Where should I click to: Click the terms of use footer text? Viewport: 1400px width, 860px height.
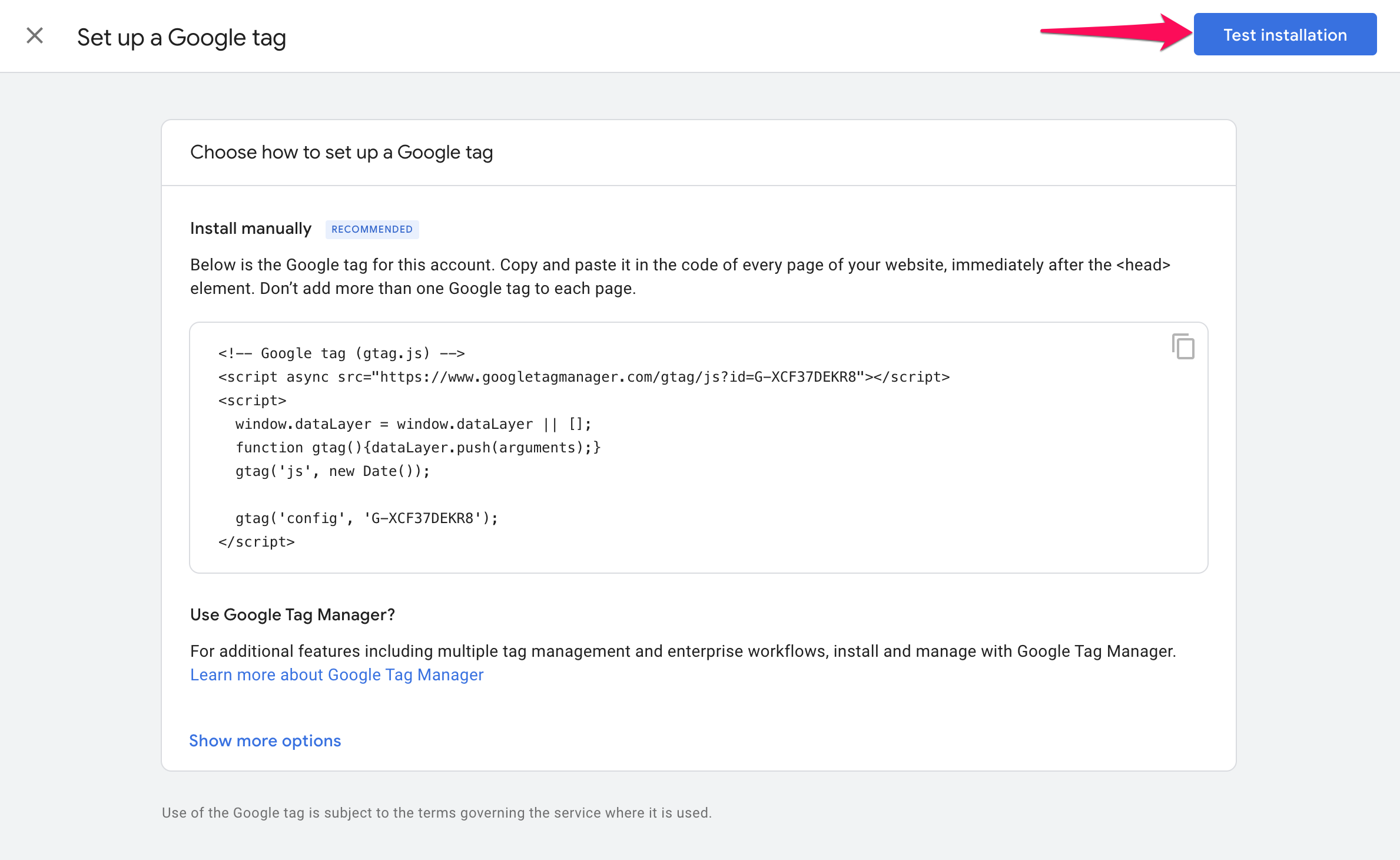pyautogui.click(x=437, y=813)
